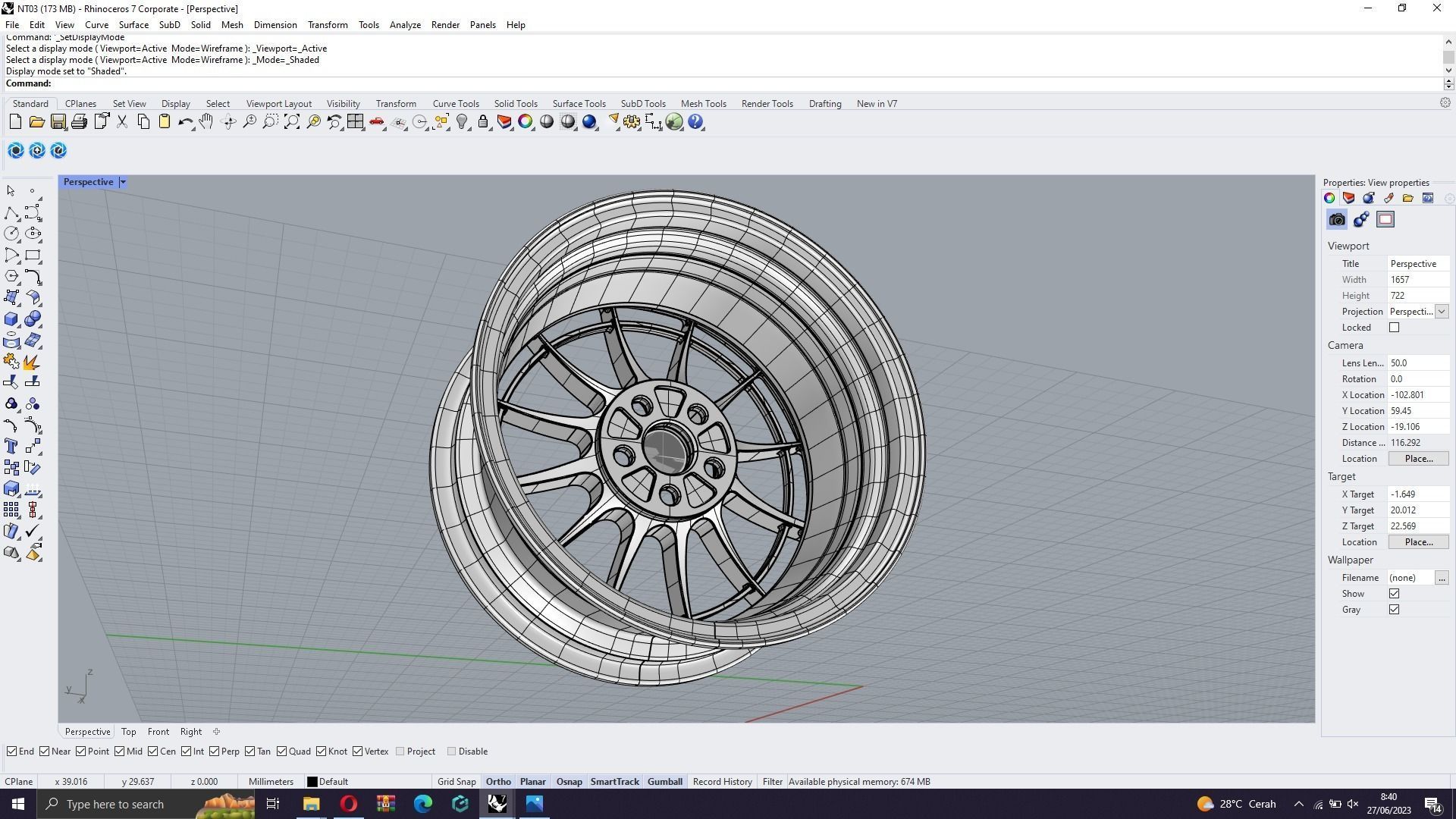
Task: Click the Lock objects padlock icon
Action: click(x=483, y=122)
